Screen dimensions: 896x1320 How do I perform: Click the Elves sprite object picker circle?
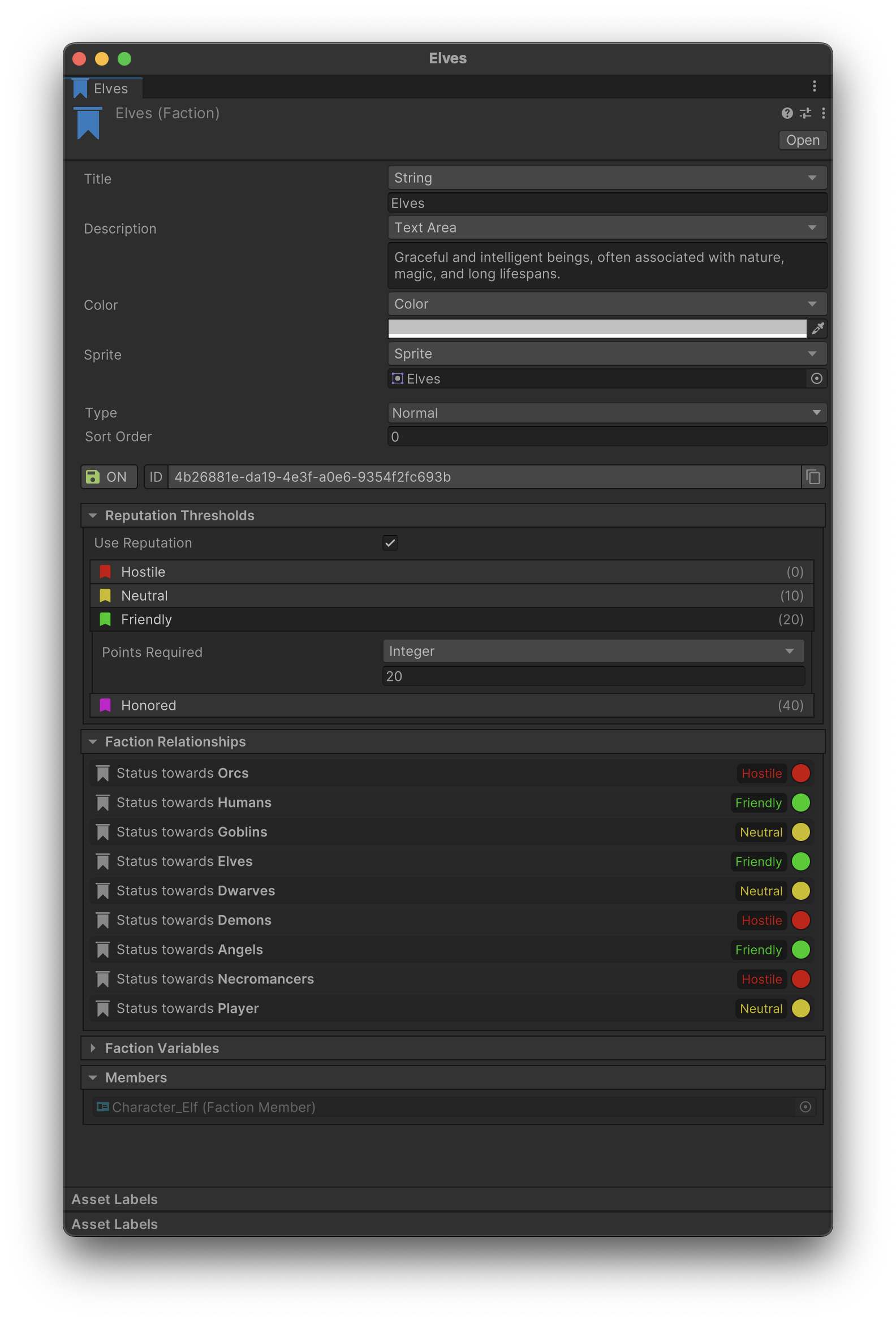click(x=816, y=379)
